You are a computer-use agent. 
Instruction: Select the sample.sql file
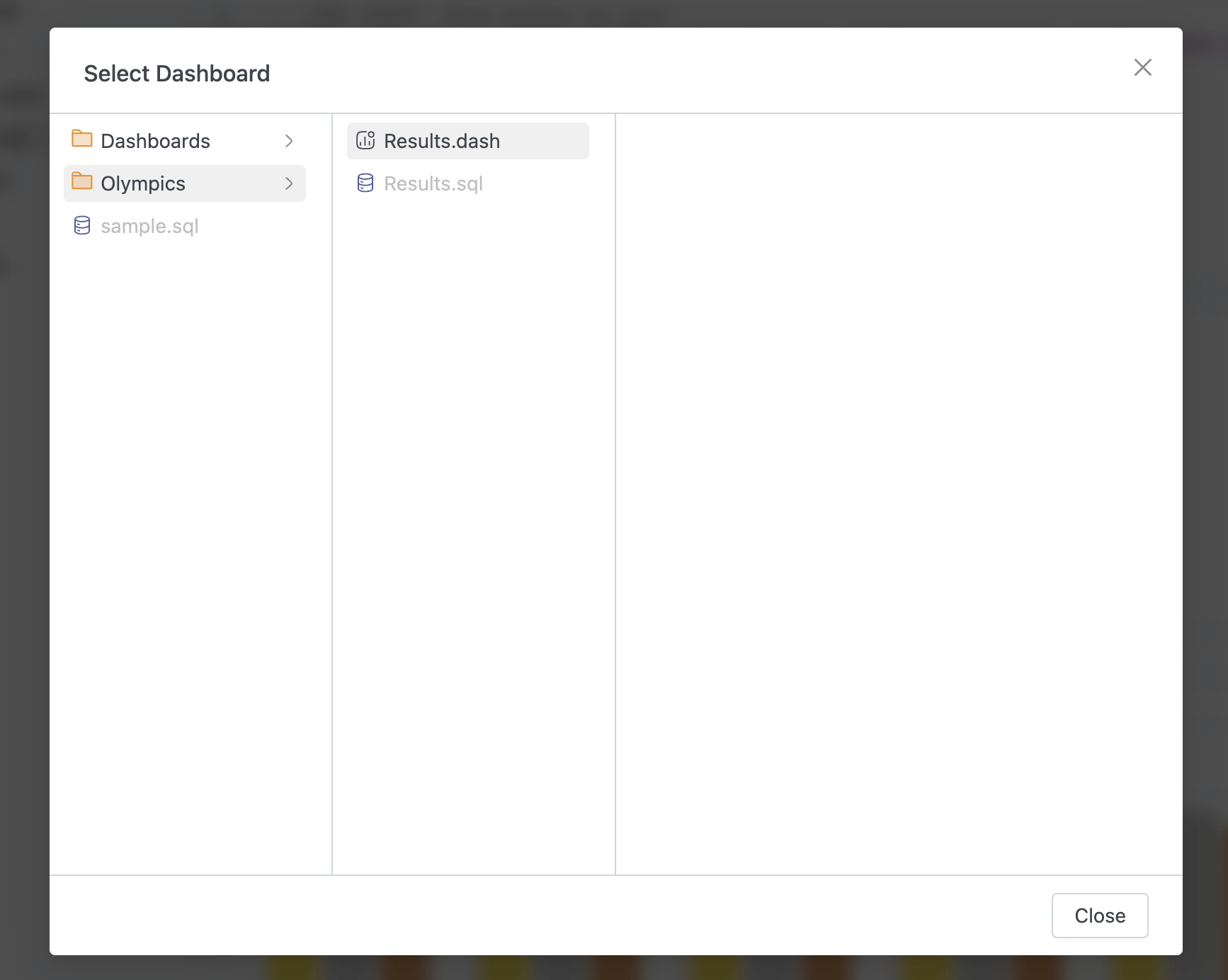click(x=149, y=226)
